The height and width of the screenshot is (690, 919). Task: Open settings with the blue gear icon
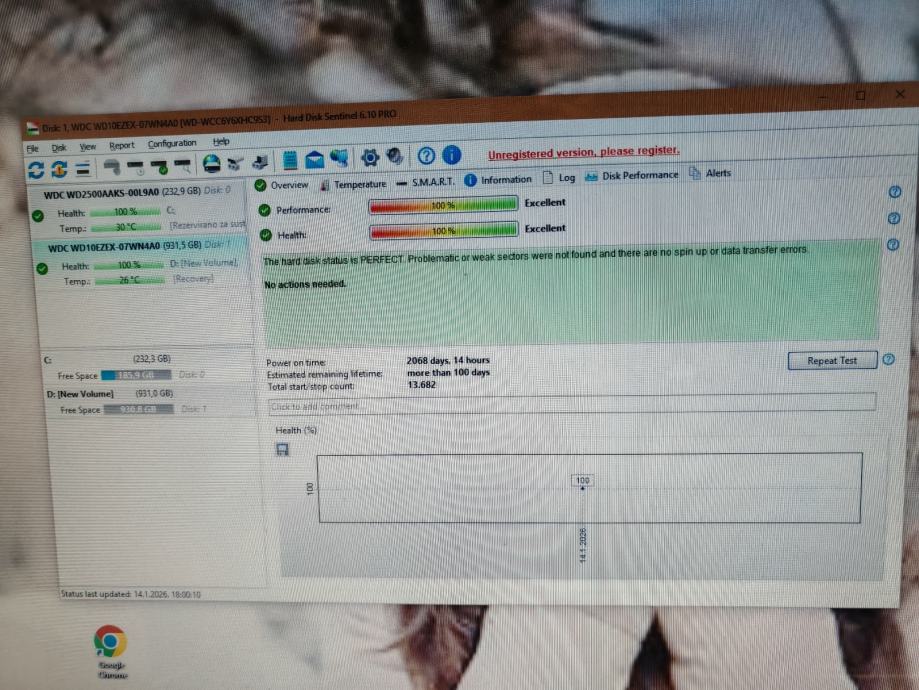point(370,157)
